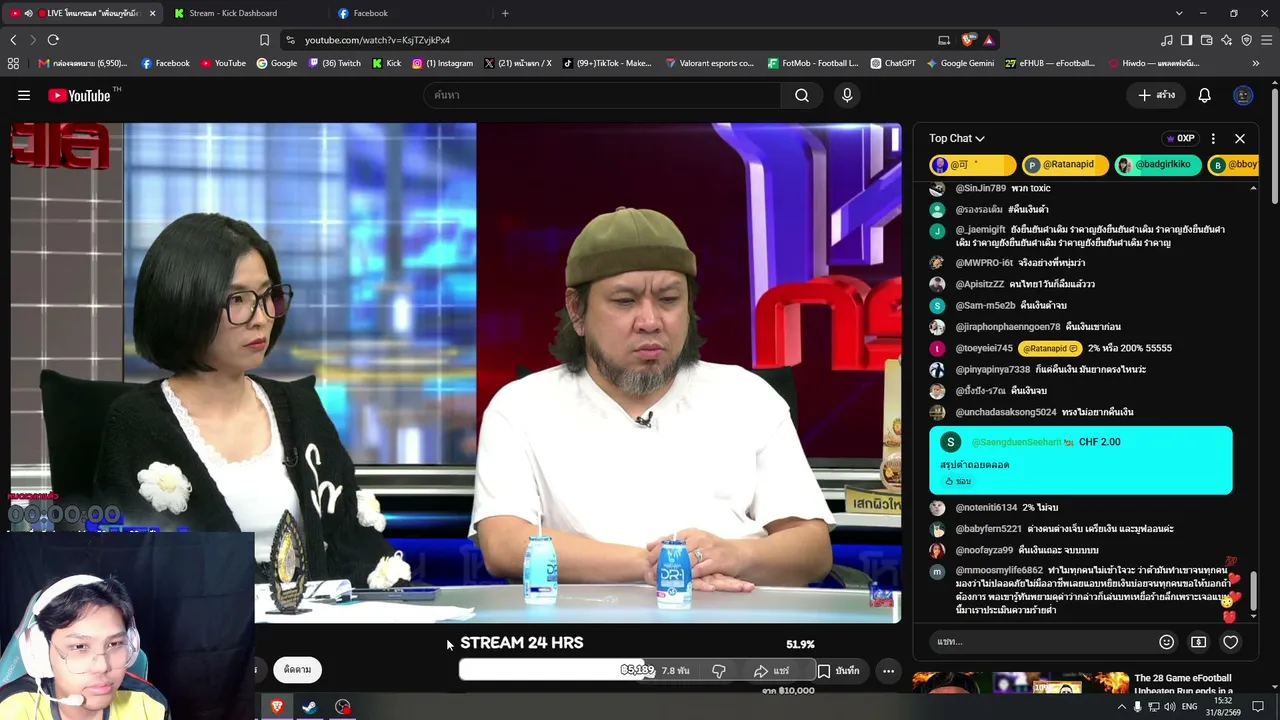Click the YouTube search magnifier button
This screenshot has height=720, width=1280.
[x=802, y=95]
